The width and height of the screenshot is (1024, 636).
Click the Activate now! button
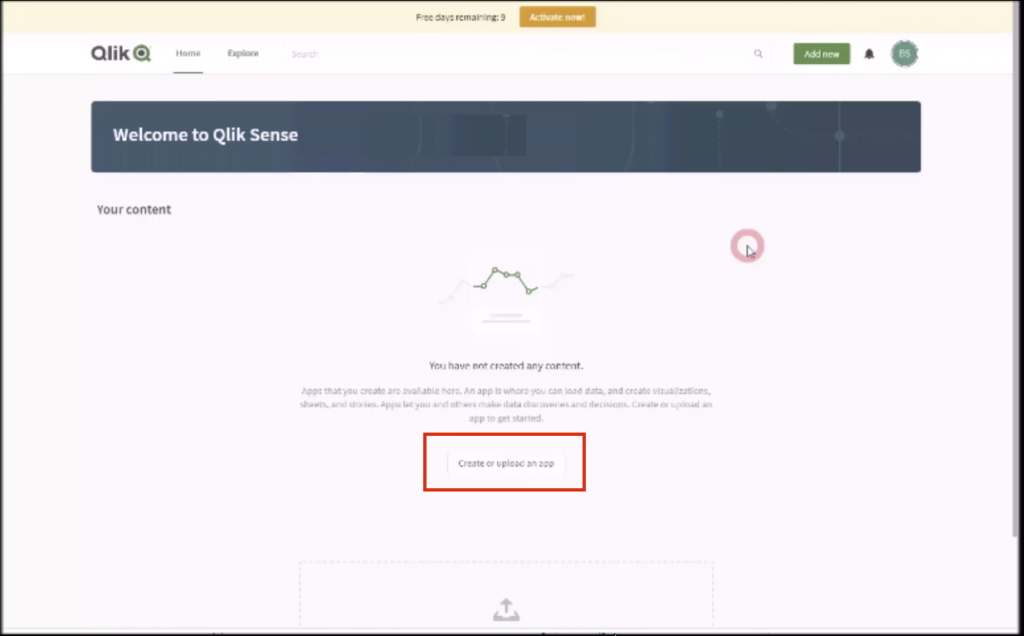[558, 17]
